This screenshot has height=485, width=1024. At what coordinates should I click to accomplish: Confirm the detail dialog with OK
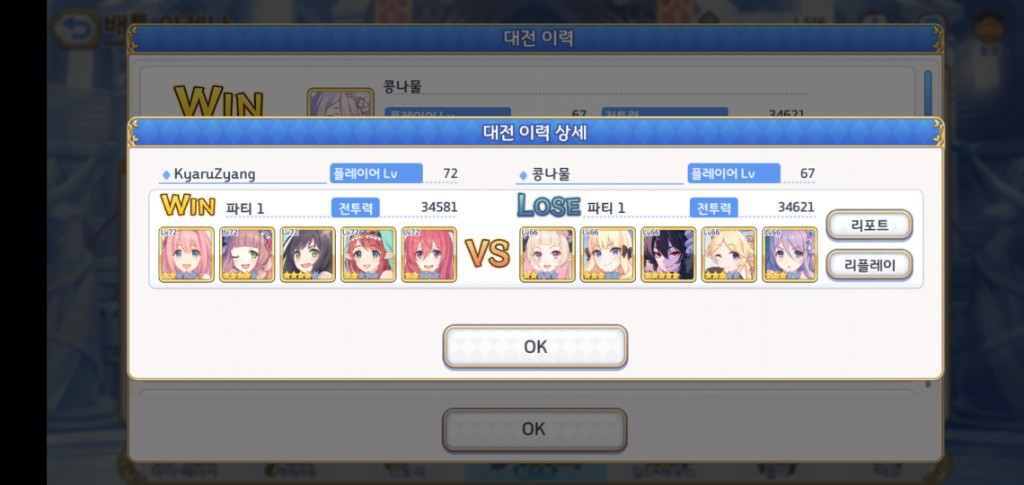[x=535, y=347]
